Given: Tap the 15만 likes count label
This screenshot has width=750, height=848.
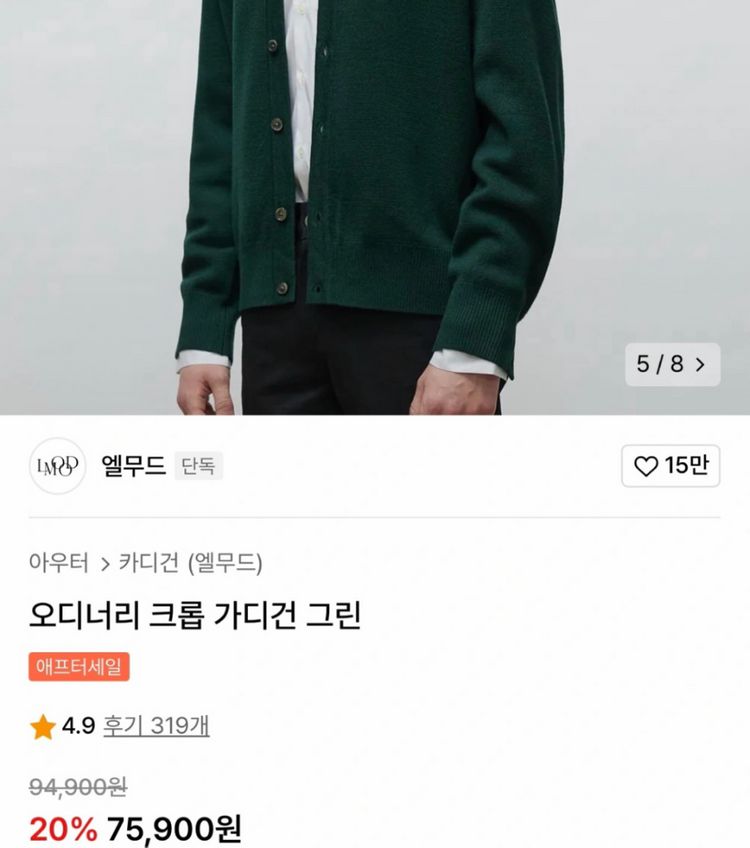Looking at the screenshot, I should (x=686, y=466).
